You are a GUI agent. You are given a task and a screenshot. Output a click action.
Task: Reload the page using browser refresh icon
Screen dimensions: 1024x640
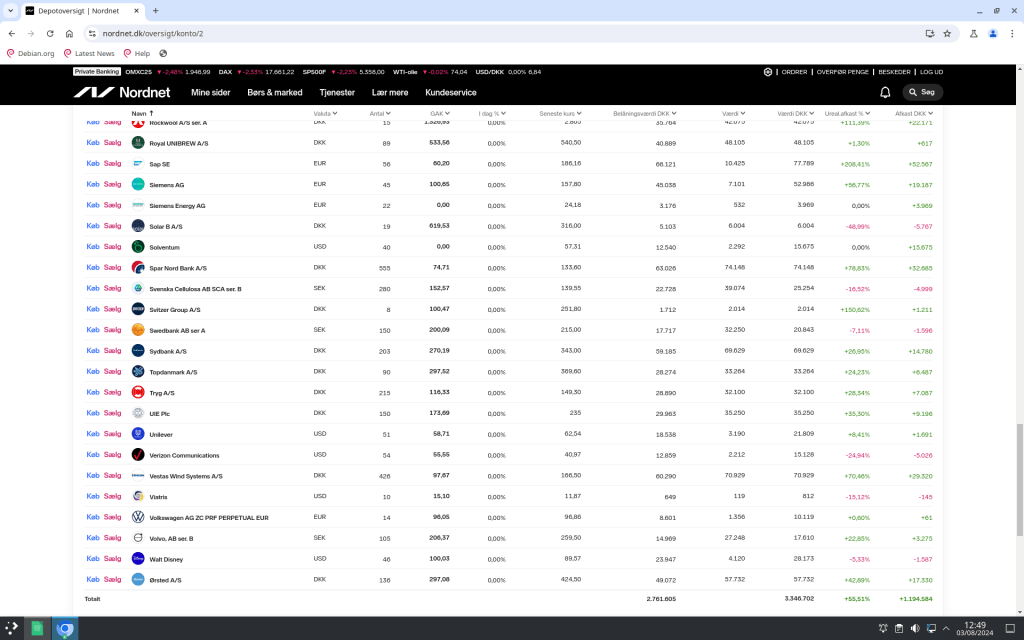coord(69,33)
